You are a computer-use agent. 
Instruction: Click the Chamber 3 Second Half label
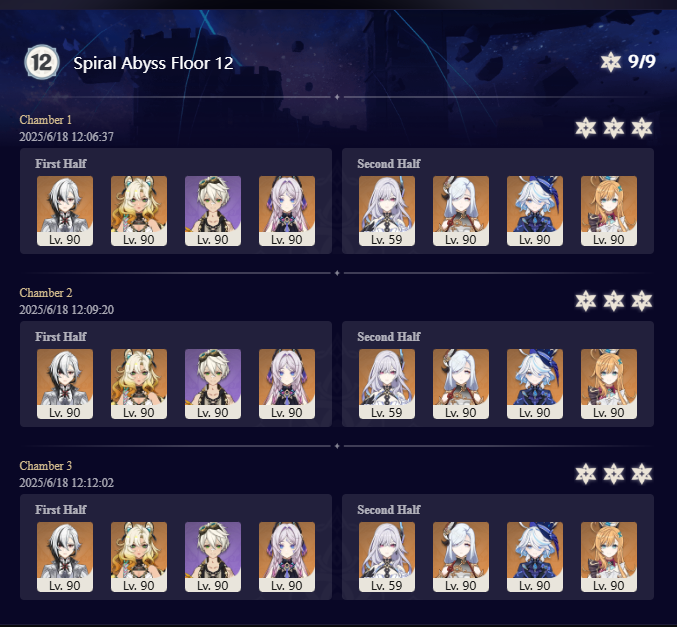389,510
